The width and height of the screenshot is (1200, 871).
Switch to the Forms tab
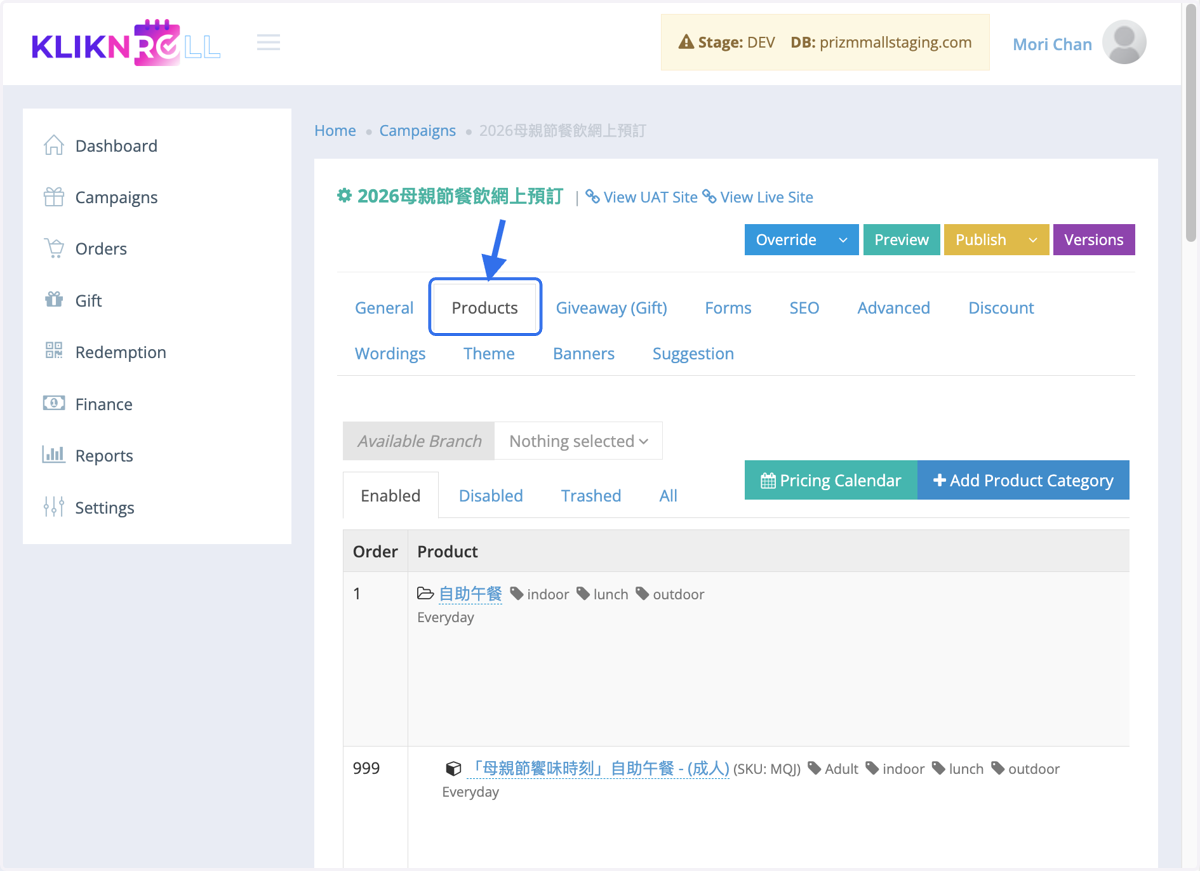coord(728,307)
